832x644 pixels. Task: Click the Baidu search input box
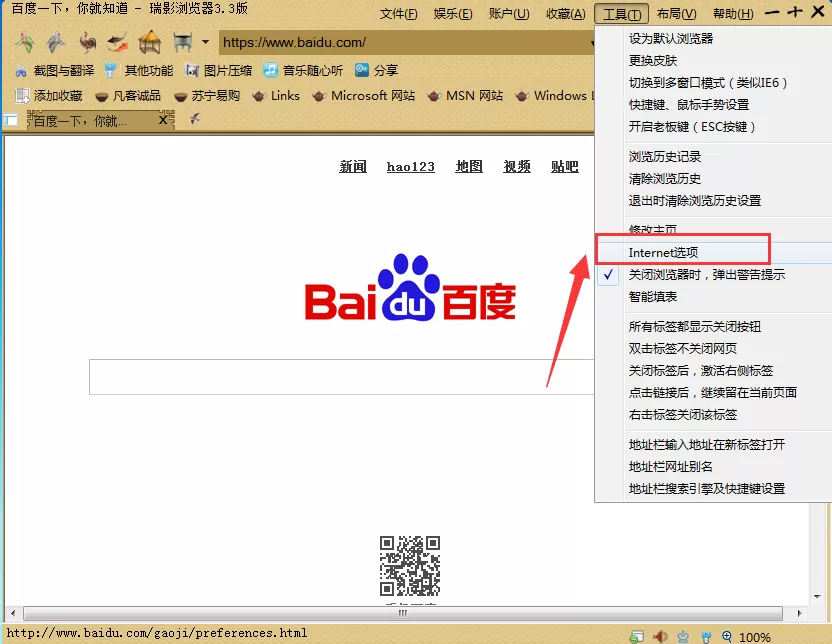[x=342, y=377]
